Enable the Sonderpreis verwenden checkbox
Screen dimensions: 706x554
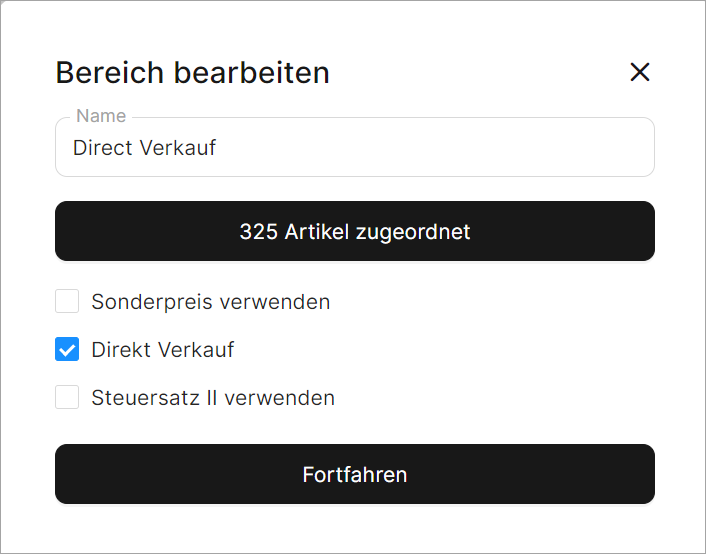click(67, 301)
